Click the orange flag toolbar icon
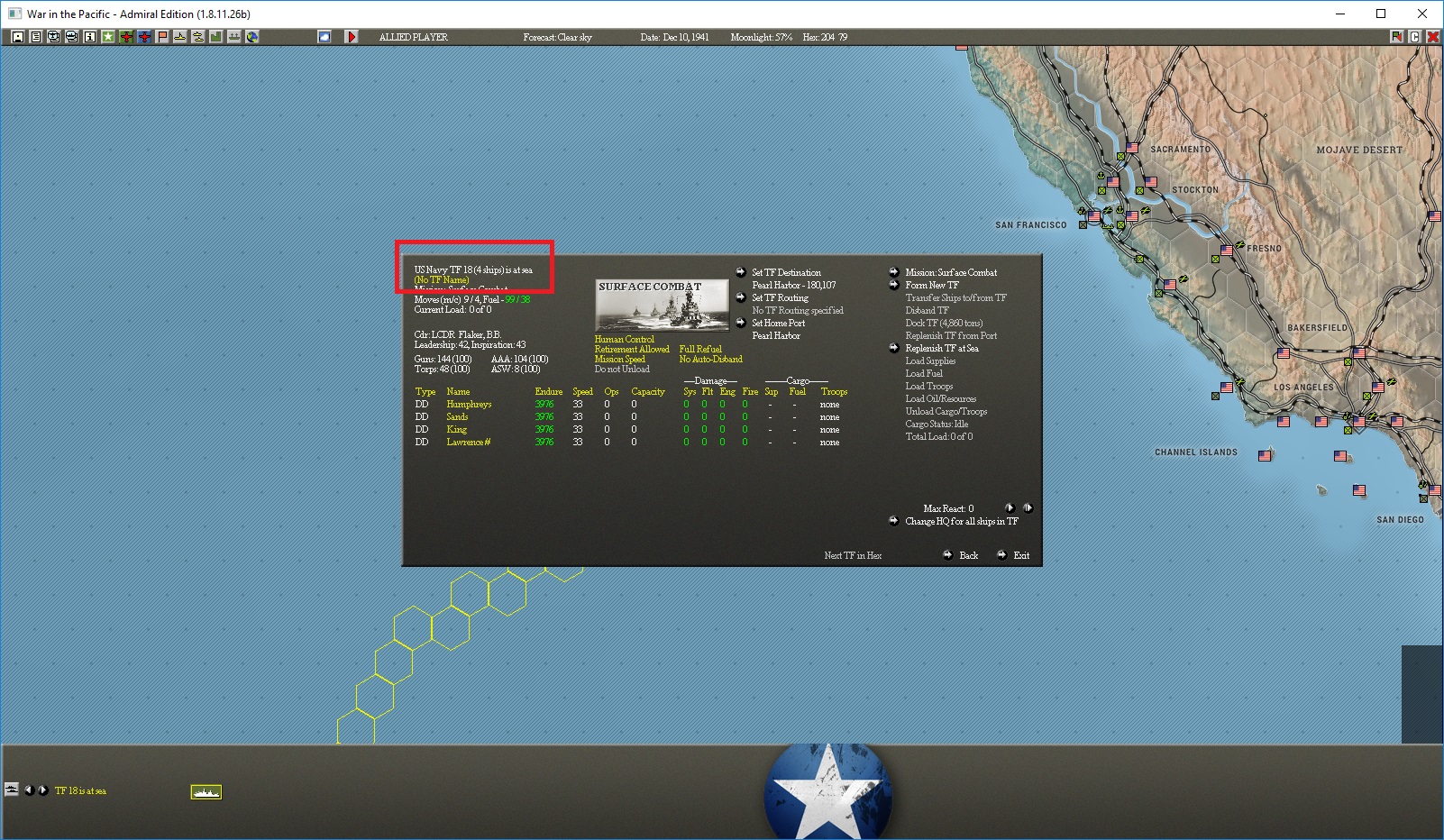1444x840 pixels. 162,37
